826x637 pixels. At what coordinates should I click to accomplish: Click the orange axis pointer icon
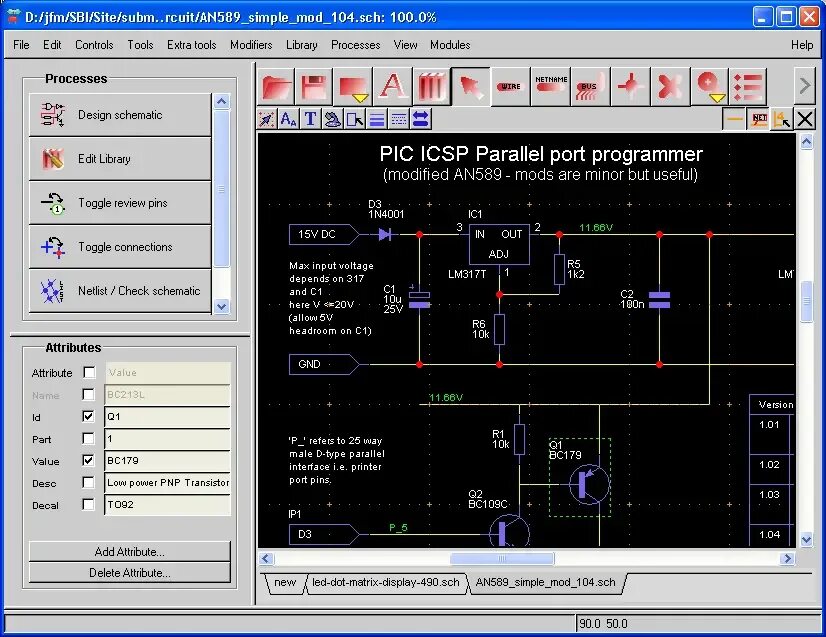[x=782, y=119]
